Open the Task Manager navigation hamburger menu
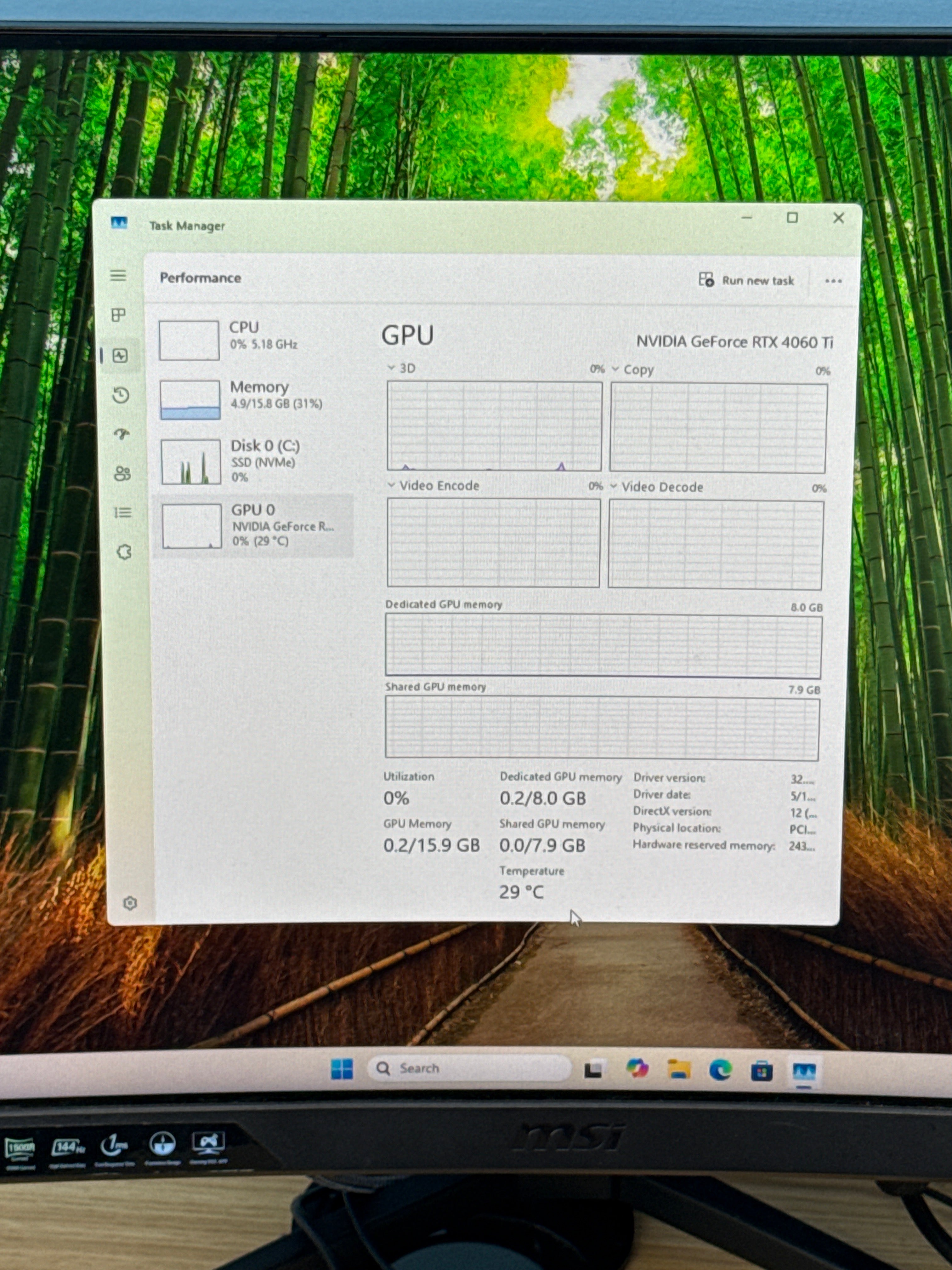The image size is (952, 1270). click(118, 276)
